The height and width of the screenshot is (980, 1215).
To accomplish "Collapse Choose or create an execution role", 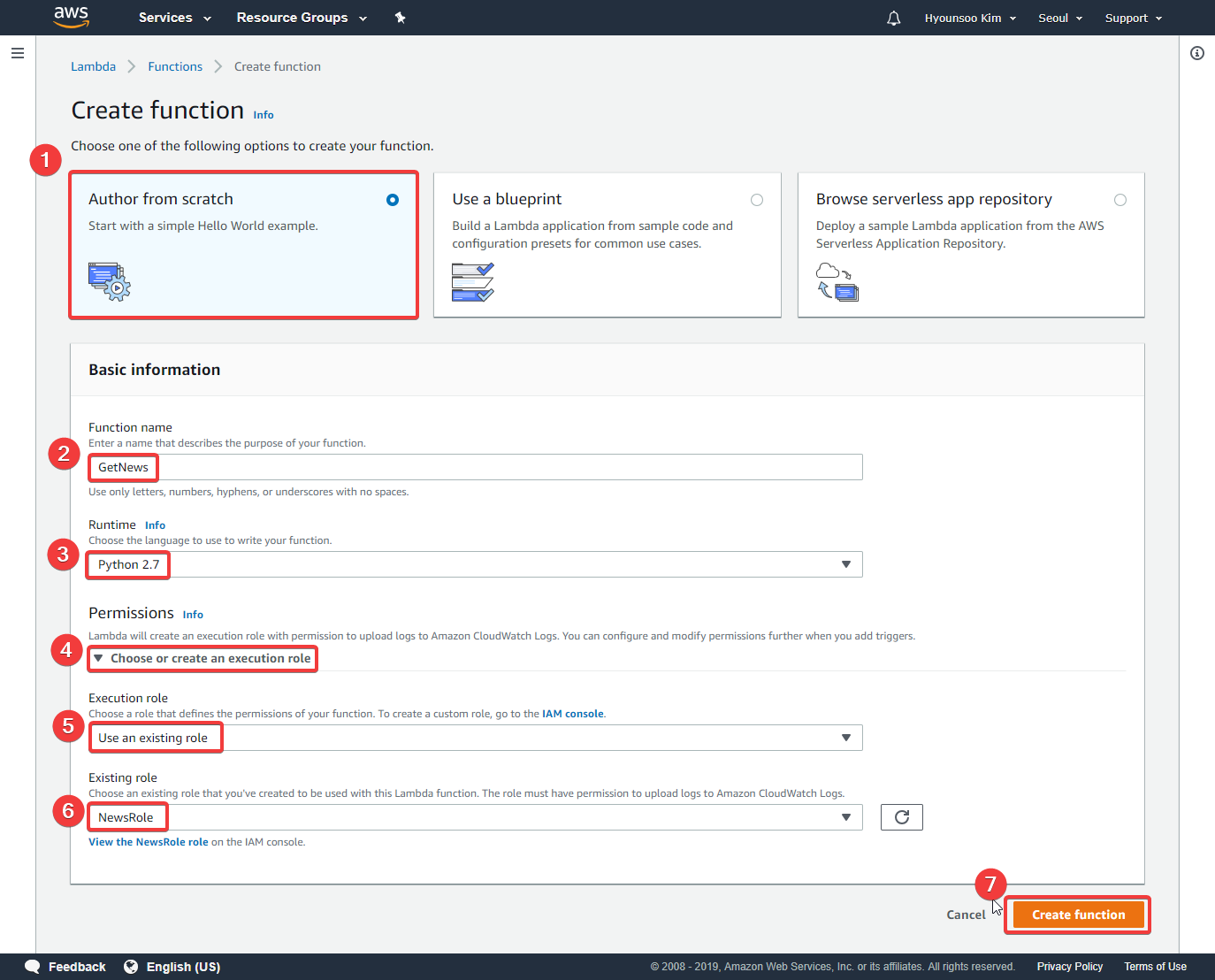I will [202, 658].
